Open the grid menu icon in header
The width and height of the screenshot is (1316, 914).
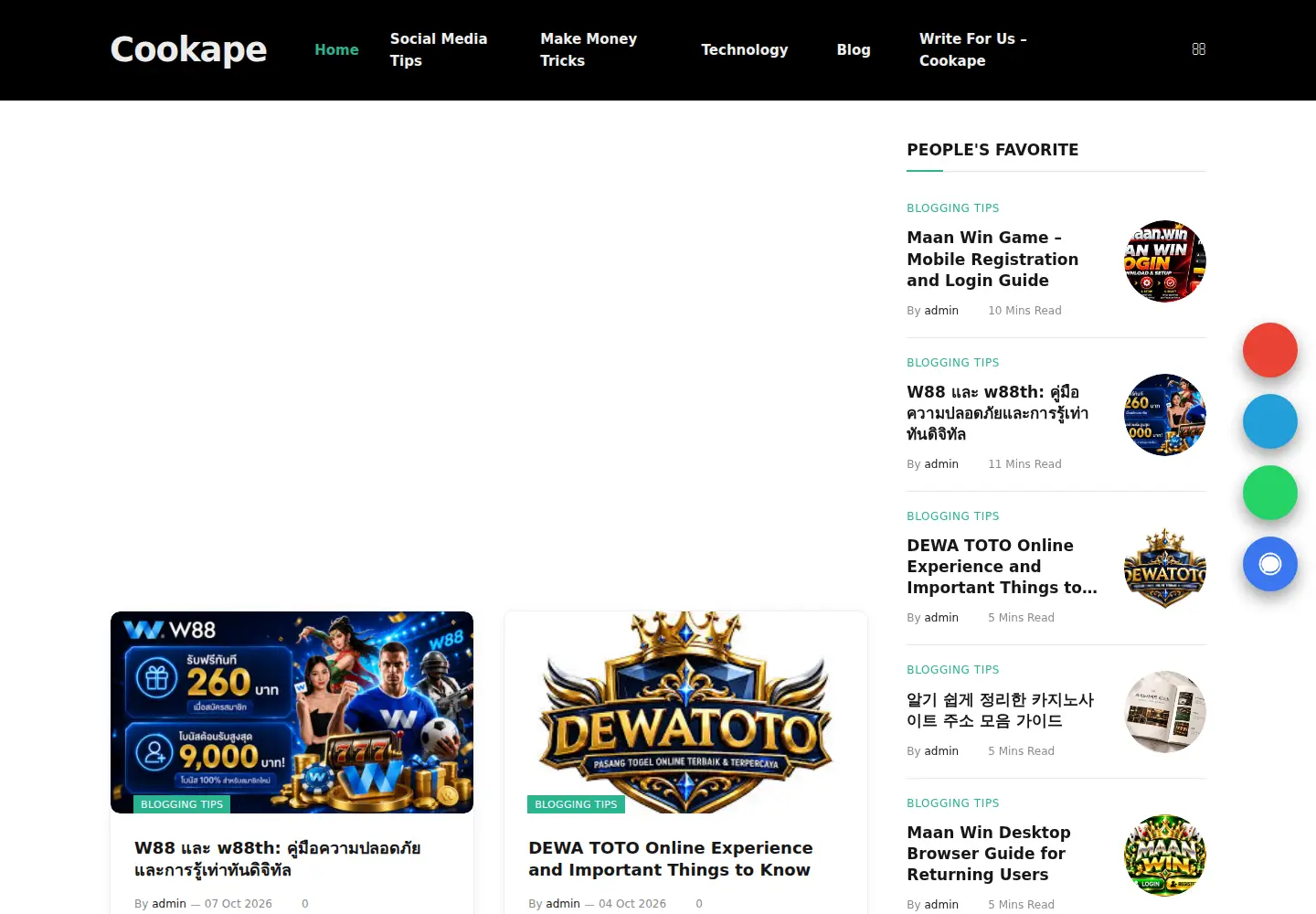pos(1199,49)
